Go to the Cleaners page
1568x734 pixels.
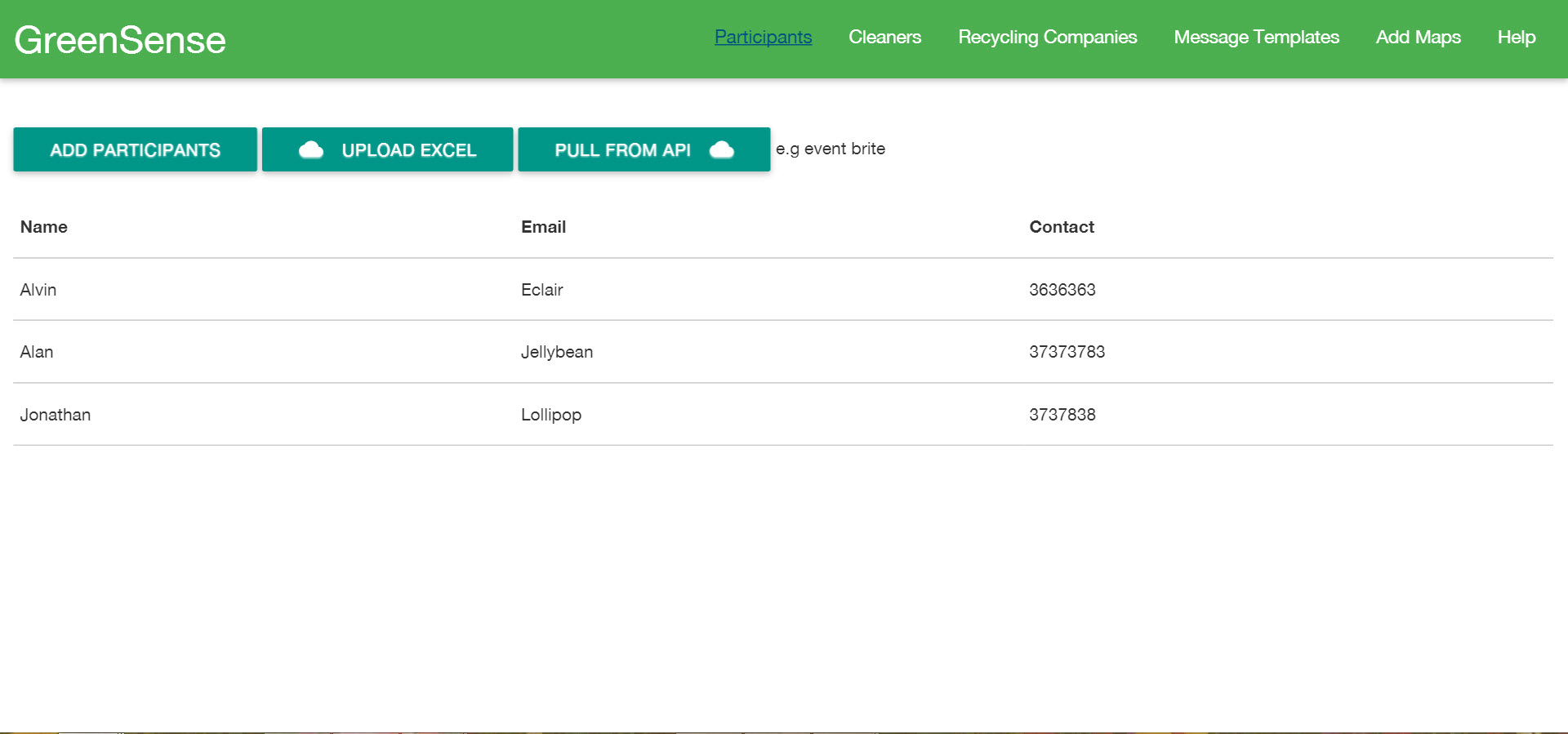click(884, 37)
